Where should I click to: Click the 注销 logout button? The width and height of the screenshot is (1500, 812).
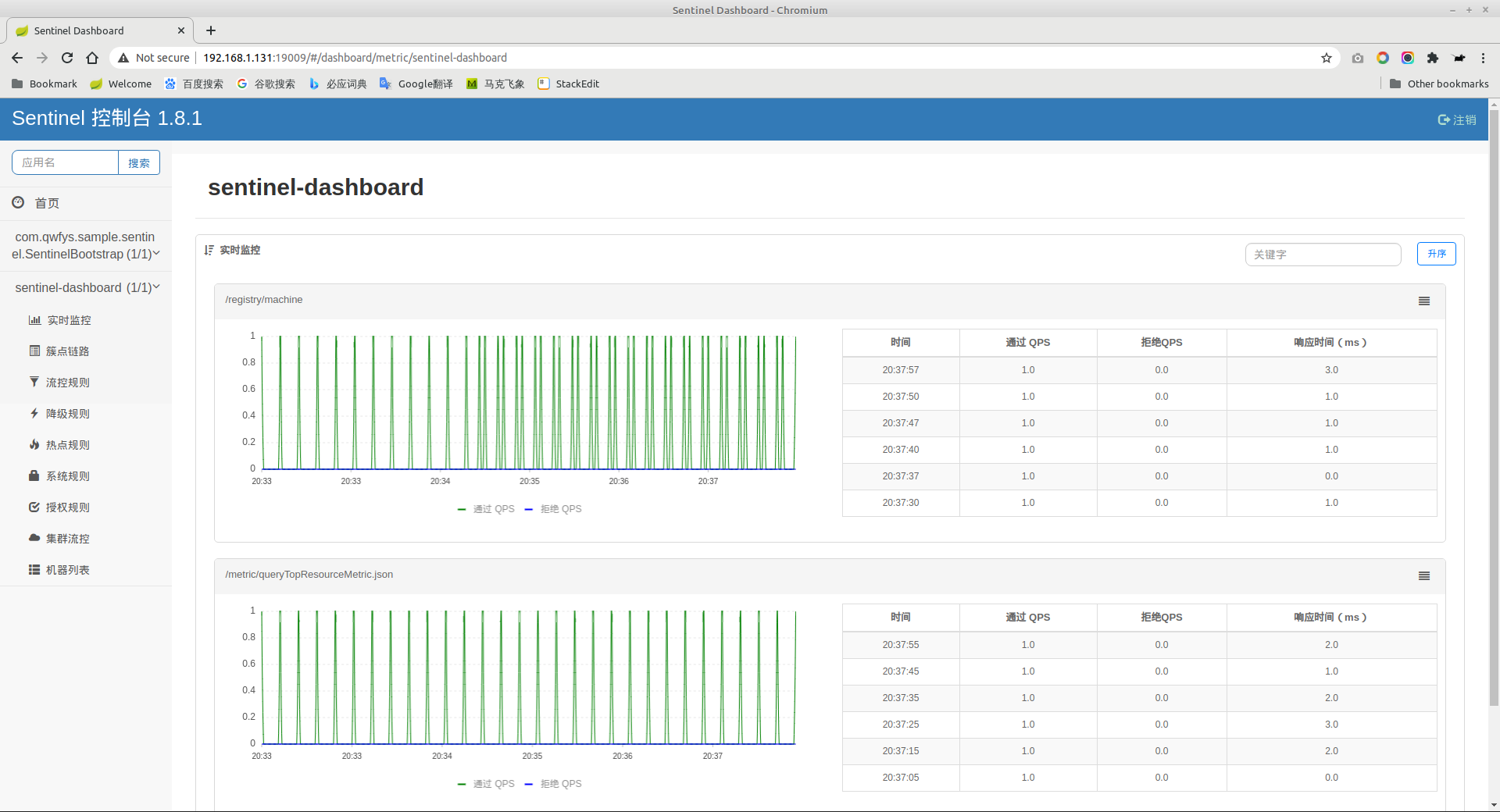1457,119
